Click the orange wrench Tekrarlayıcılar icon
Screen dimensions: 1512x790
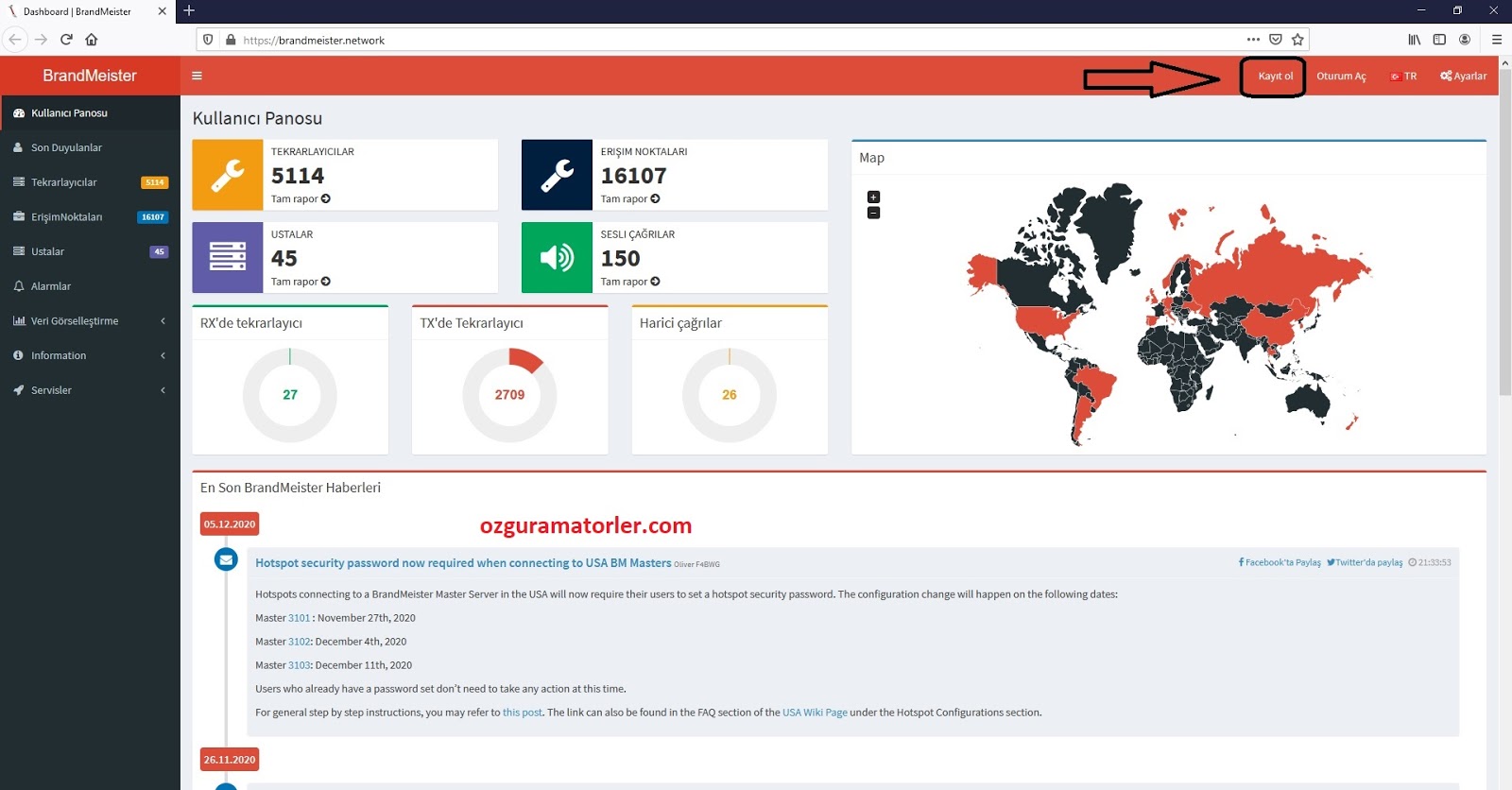[x=228, y=175]
